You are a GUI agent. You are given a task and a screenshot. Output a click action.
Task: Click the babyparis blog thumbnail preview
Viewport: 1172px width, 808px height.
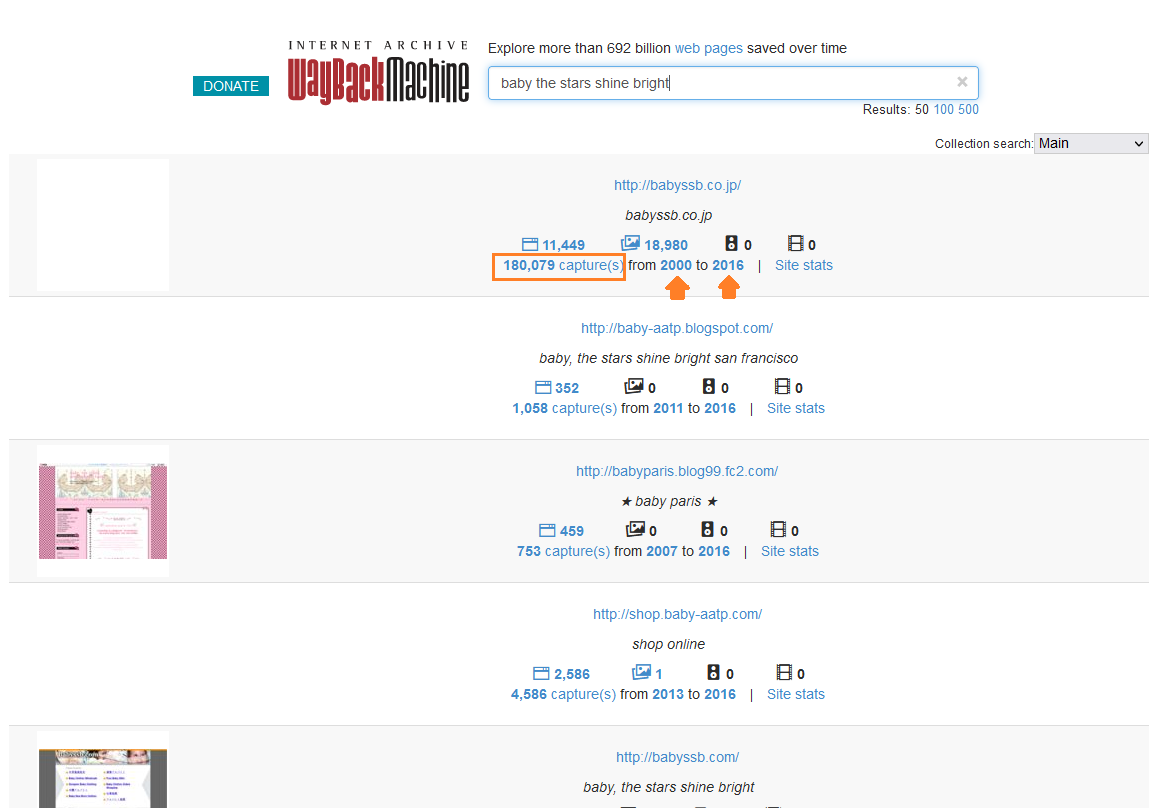[103, 511]
